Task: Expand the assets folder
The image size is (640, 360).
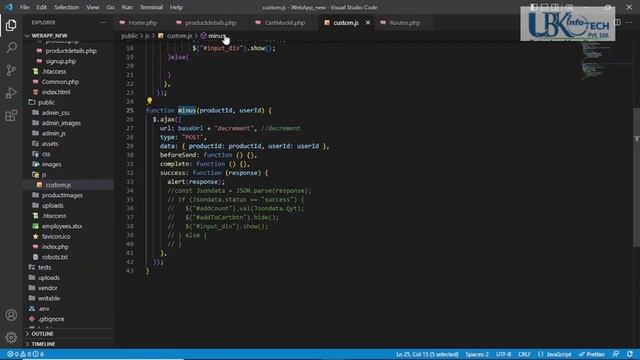Action: (x=50, y=144)
